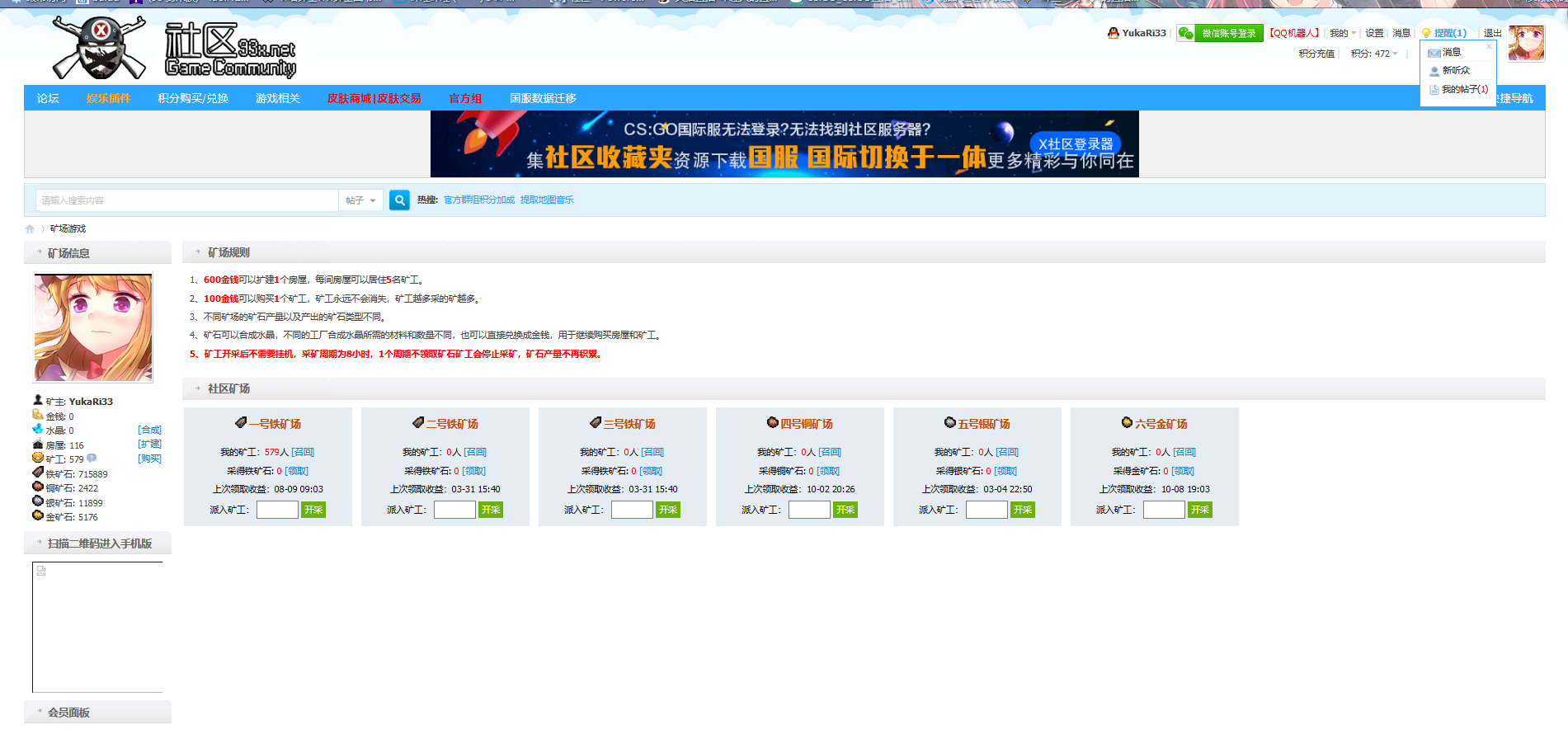Image resolution: width=1568 pixels, height=734 pixels.
Task: Click the 六号金矿场 gold ore icon
Action: tap(1127, 423)
